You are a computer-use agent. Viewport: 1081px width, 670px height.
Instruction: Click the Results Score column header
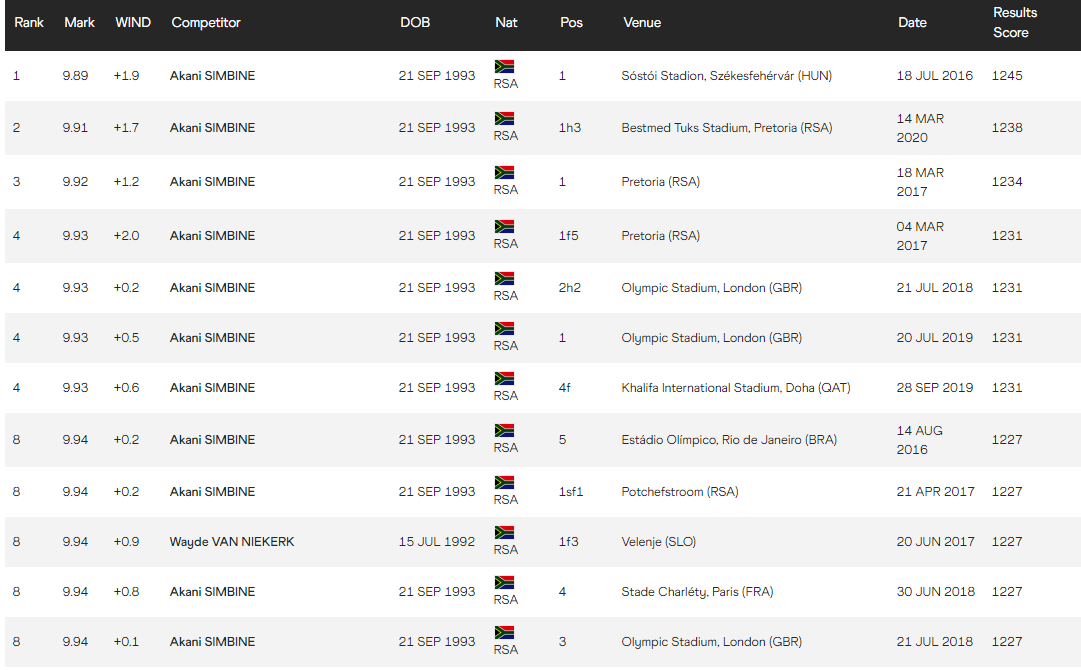coord(1015,22)
